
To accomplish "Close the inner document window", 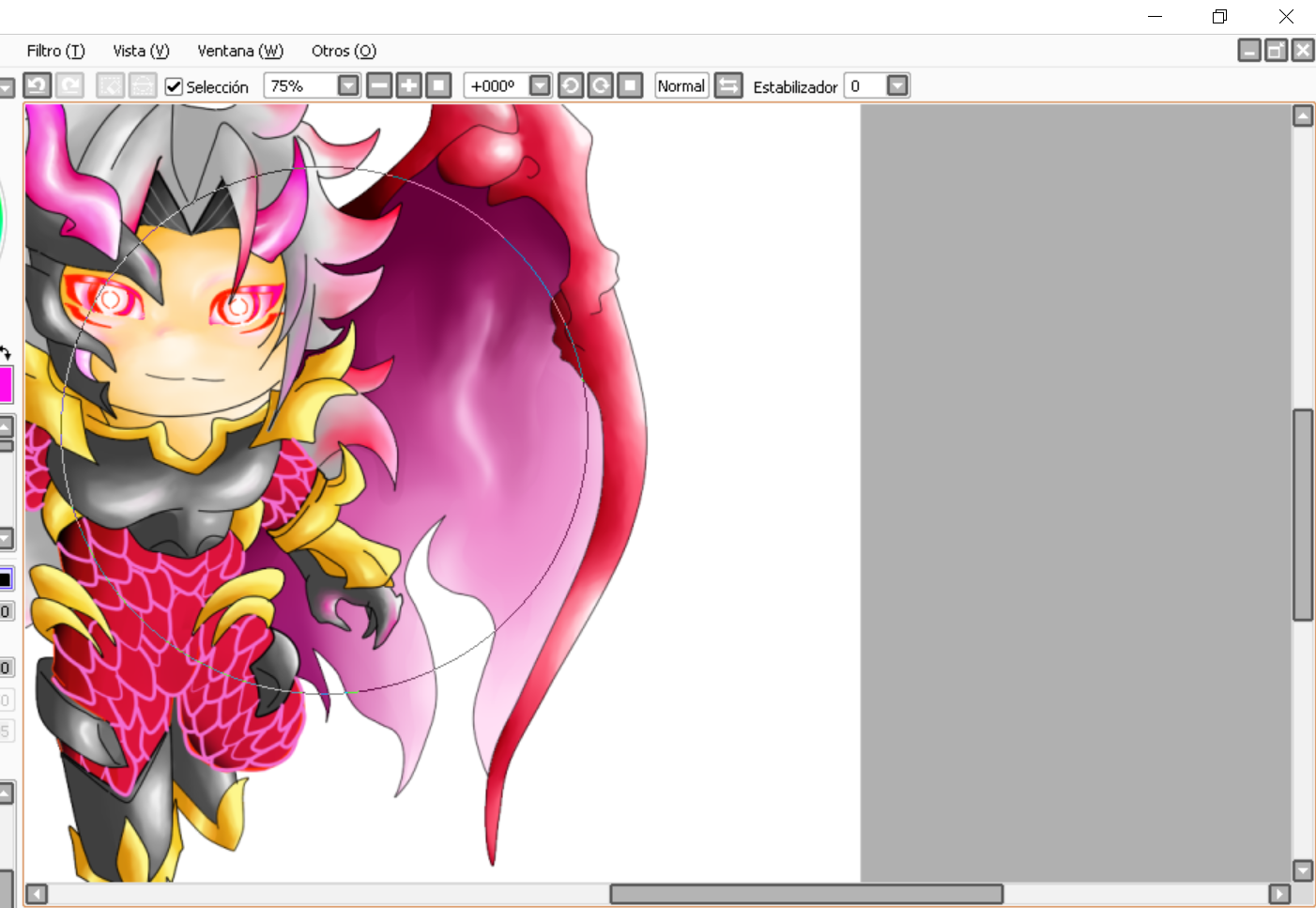I will (x=1303, y=50).
